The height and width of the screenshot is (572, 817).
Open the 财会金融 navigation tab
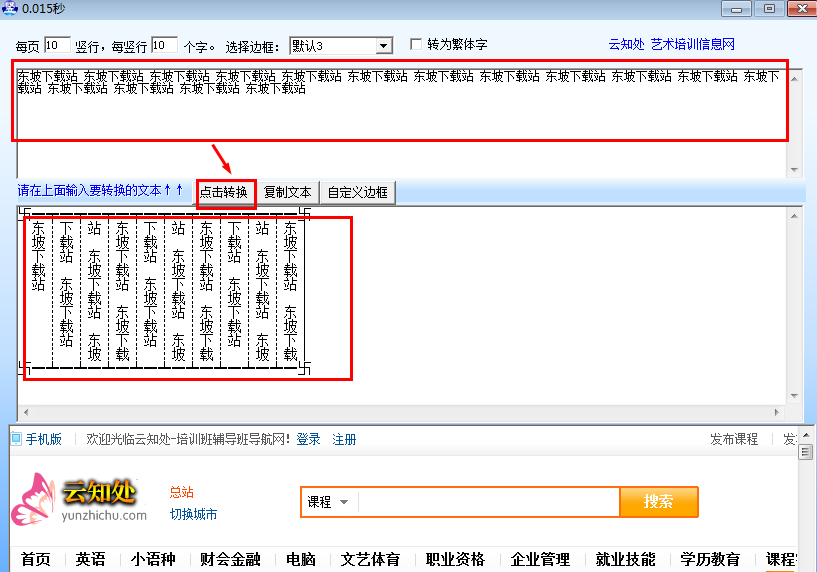click(x=230, y=559)
